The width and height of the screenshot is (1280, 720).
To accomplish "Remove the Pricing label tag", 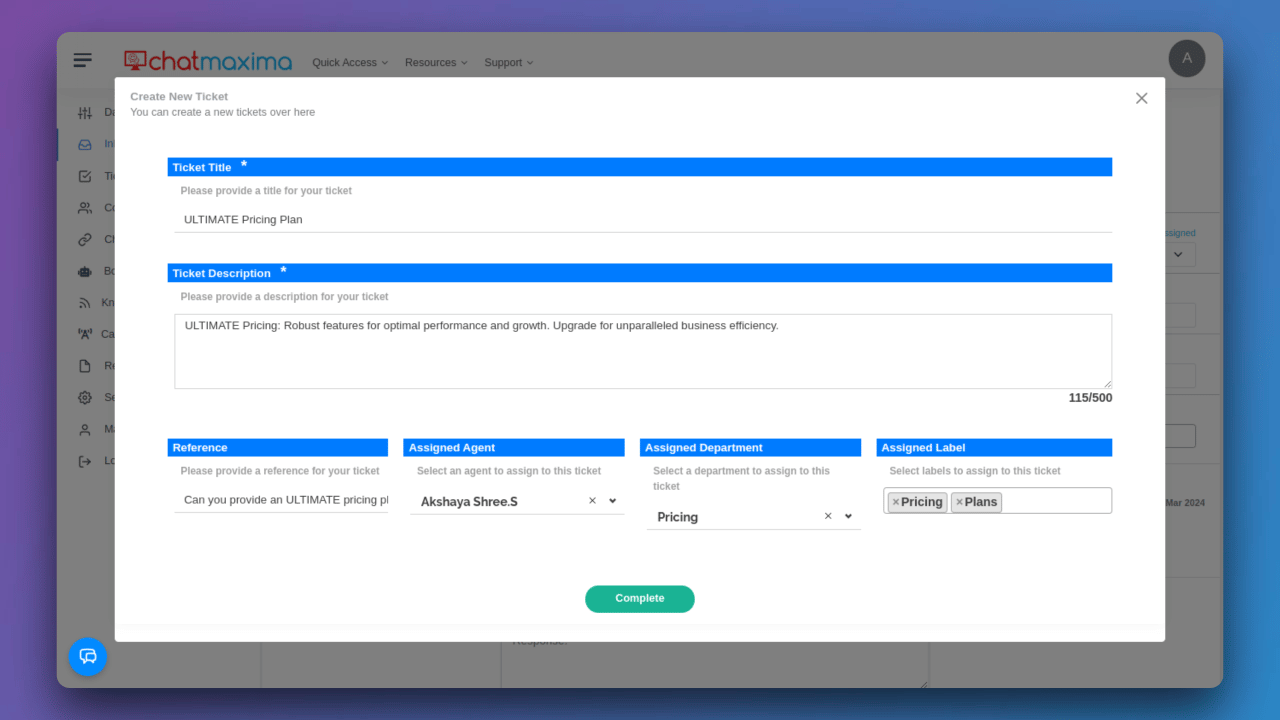I will point(895,502).
